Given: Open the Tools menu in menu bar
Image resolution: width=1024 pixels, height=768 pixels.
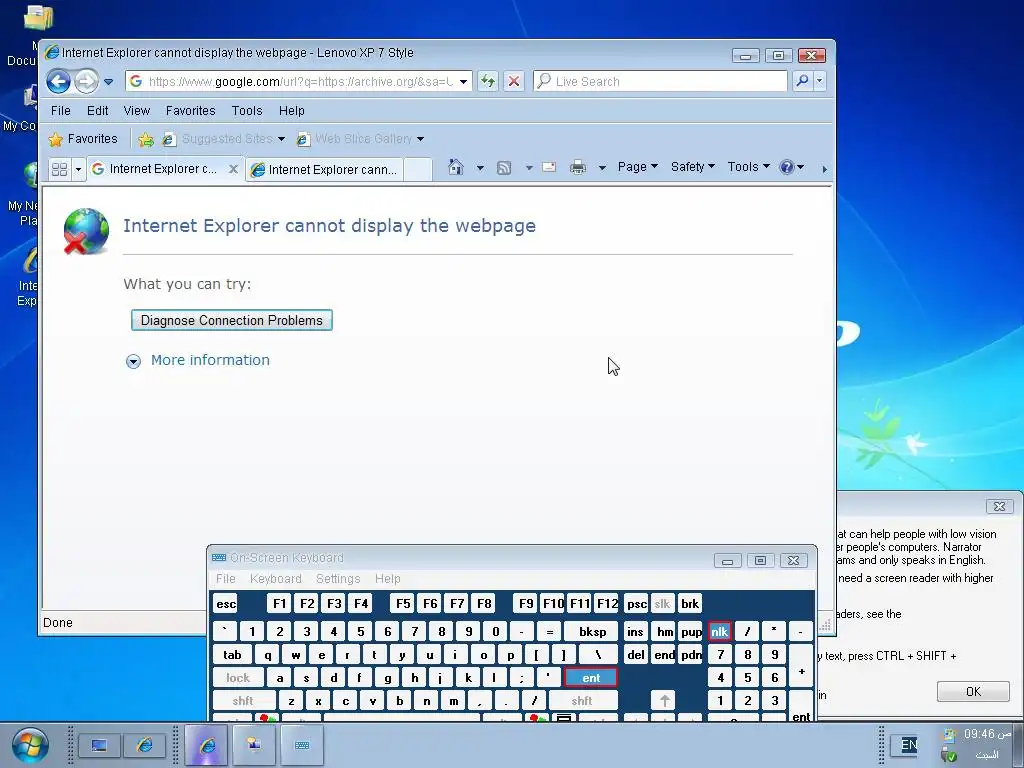Looking at the screenshot, I should point(247,110).
